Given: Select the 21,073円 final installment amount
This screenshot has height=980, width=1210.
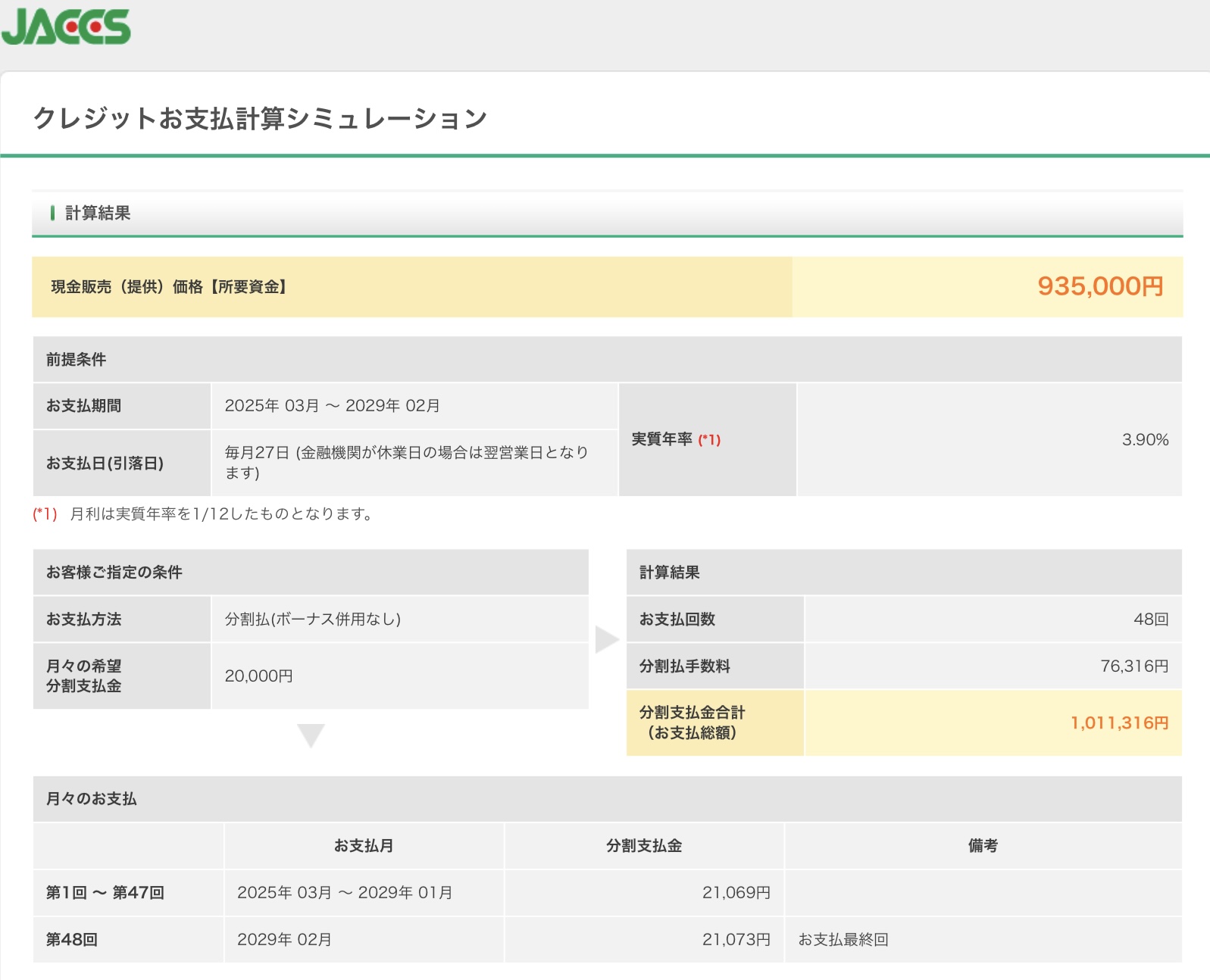Looking at the screenshot, I should coord(736,940).
